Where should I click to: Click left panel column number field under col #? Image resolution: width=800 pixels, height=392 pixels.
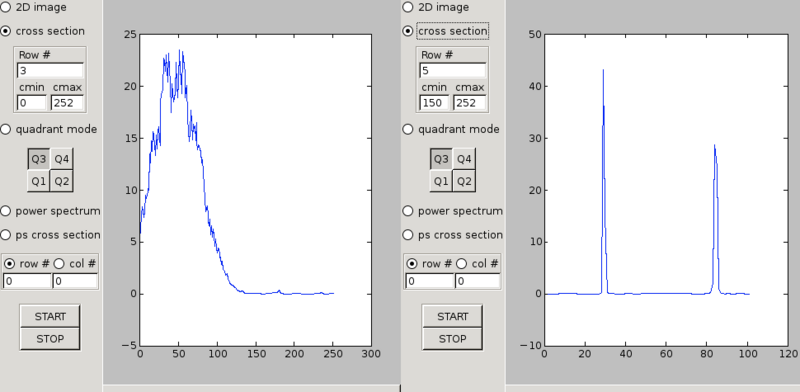[74, 281]
